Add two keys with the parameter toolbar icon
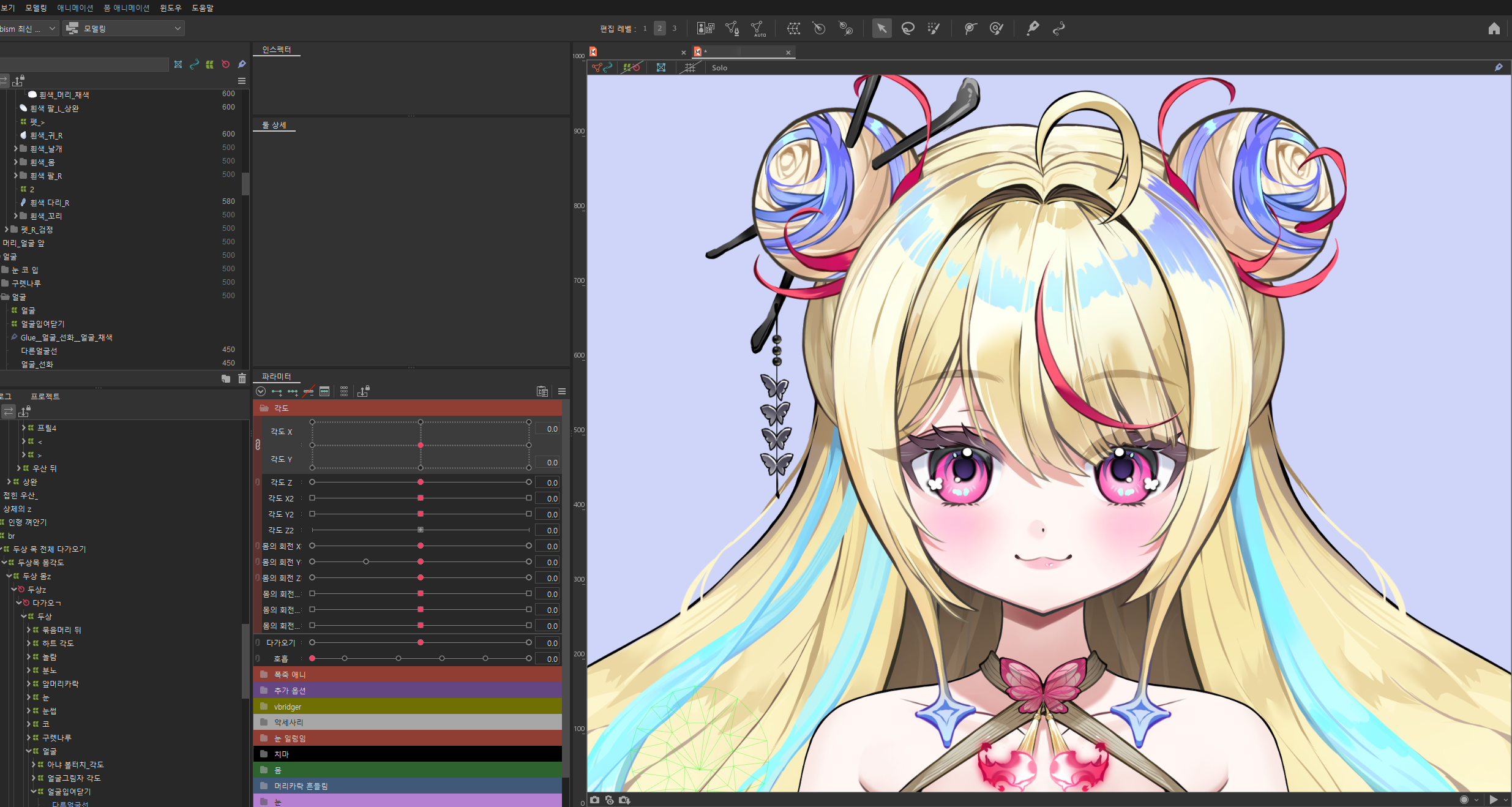 [277, 391]
